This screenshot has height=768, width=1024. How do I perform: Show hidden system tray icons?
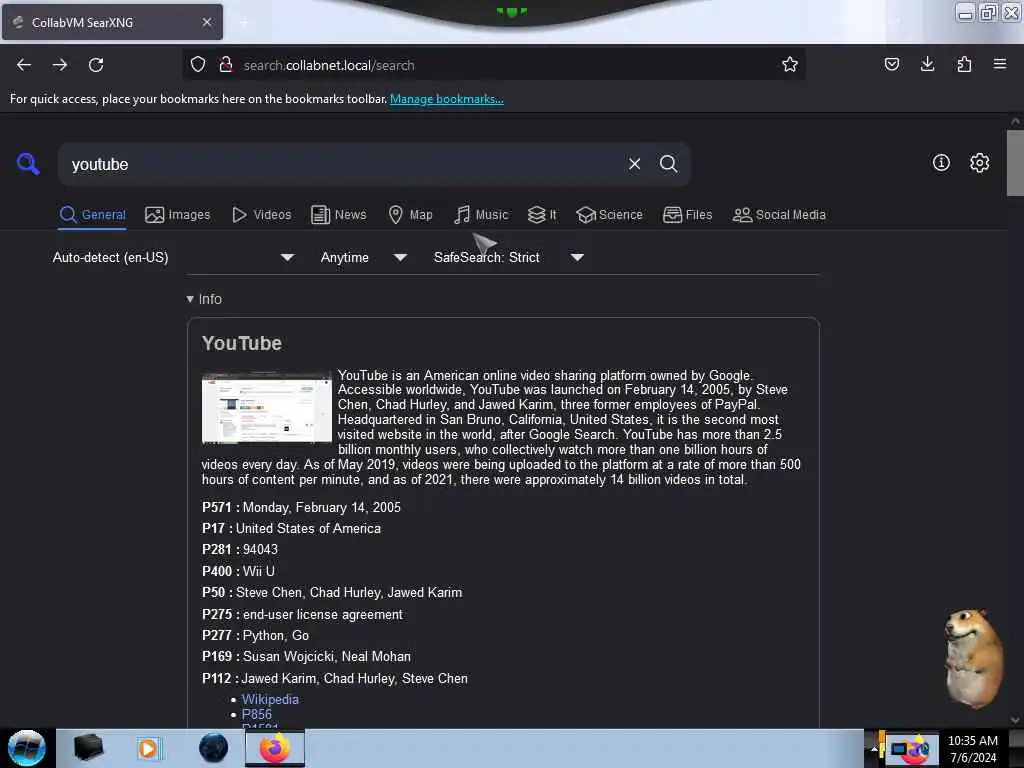(x=874, y=748)
